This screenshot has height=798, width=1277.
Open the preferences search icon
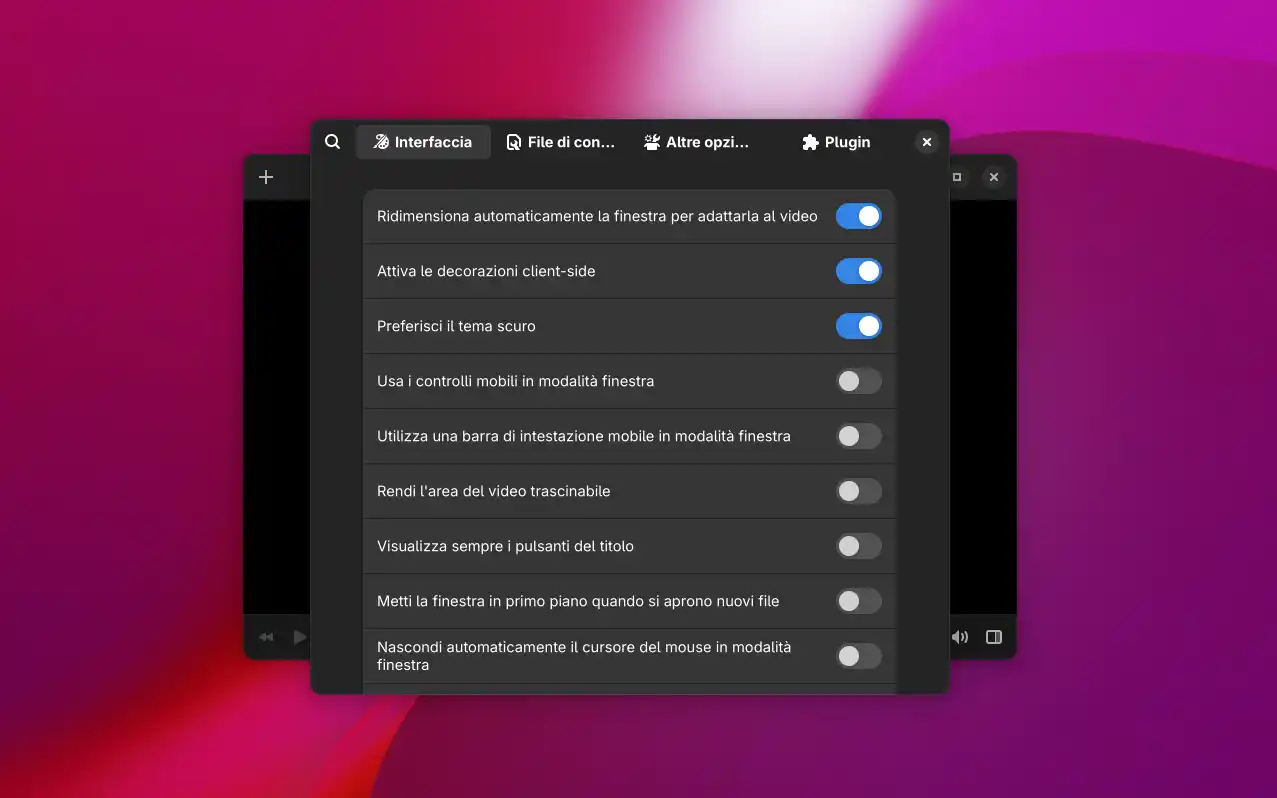(333, 142)
